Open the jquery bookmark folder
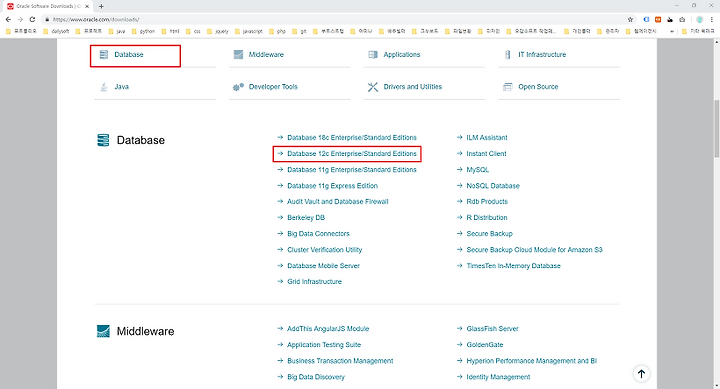The width and height of the screenshot is (720, 389). coord(218,31)
